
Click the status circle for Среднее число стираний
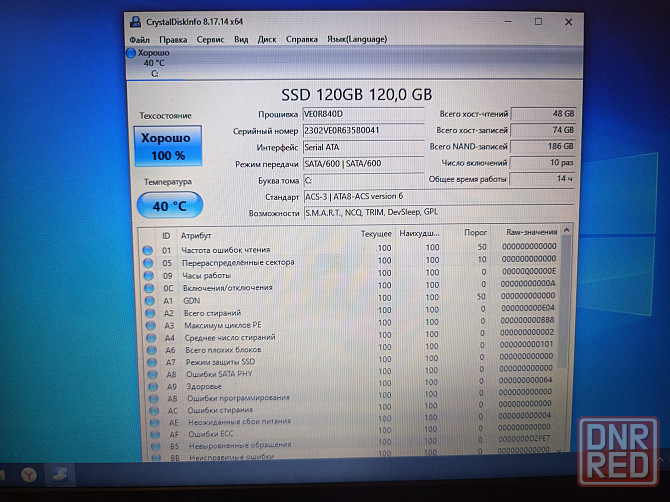coord(151,338)
